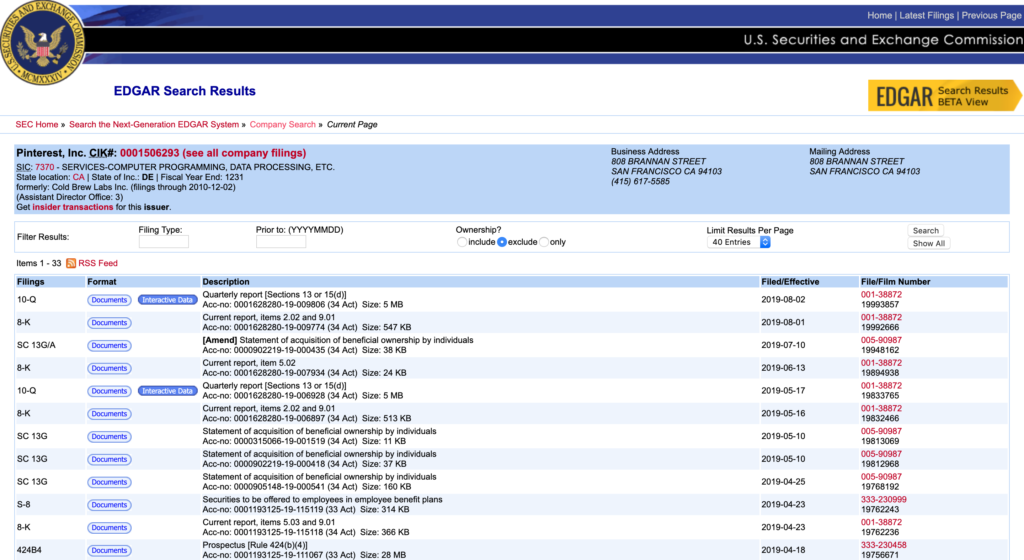
Task: Open insider transactions link
Action: [72, 207]
